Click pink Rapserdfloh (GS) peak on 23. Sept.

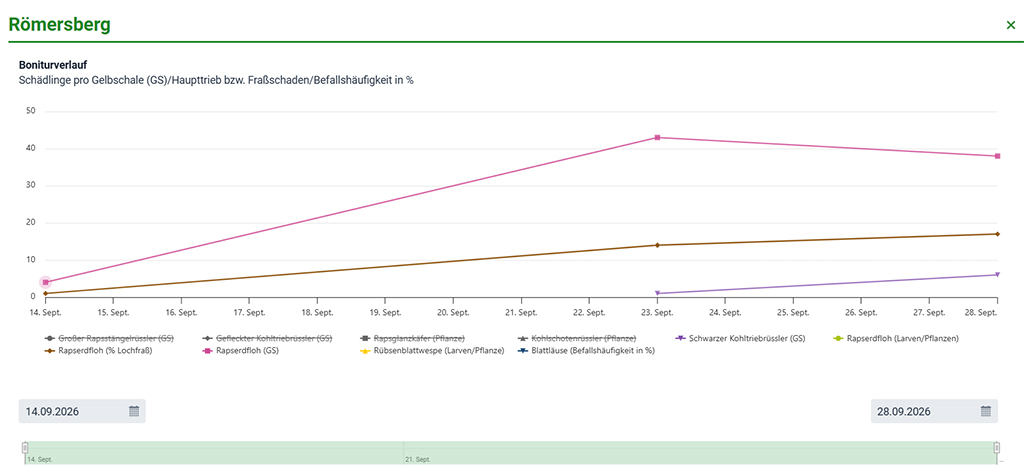click(658, 137)
